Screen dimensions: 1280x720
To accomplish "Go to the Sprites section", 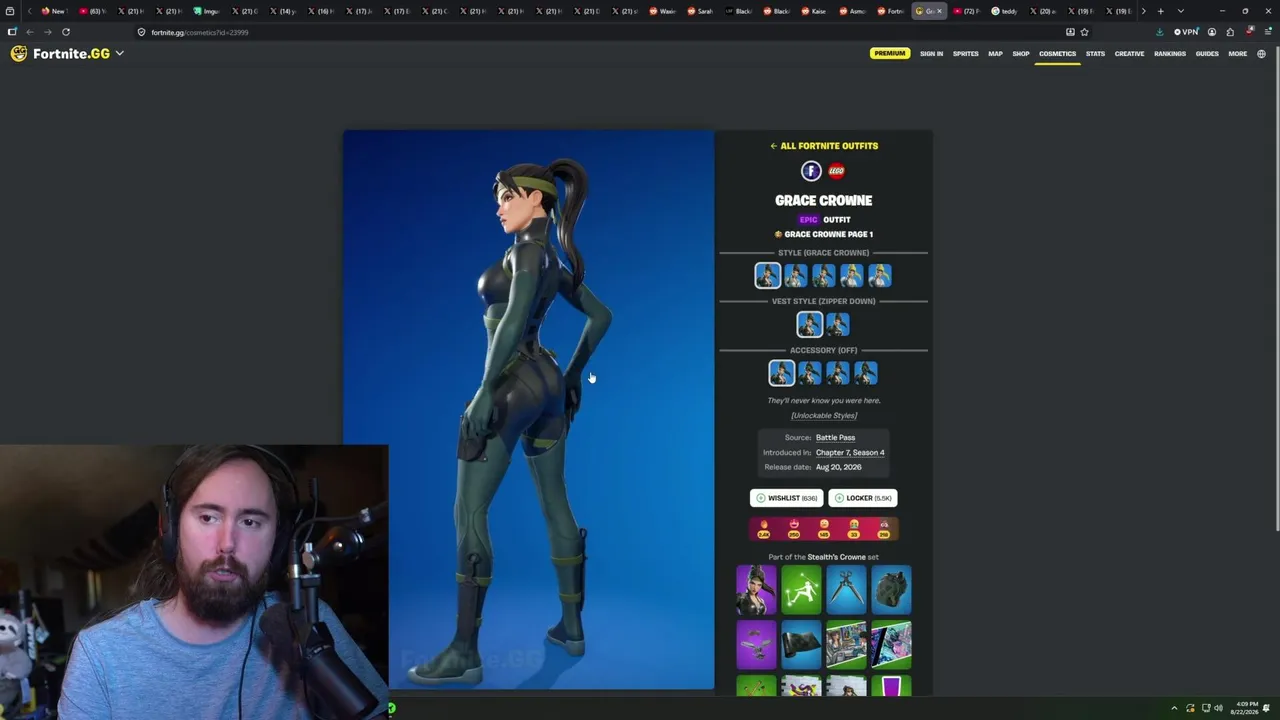I will pos(966,54).
